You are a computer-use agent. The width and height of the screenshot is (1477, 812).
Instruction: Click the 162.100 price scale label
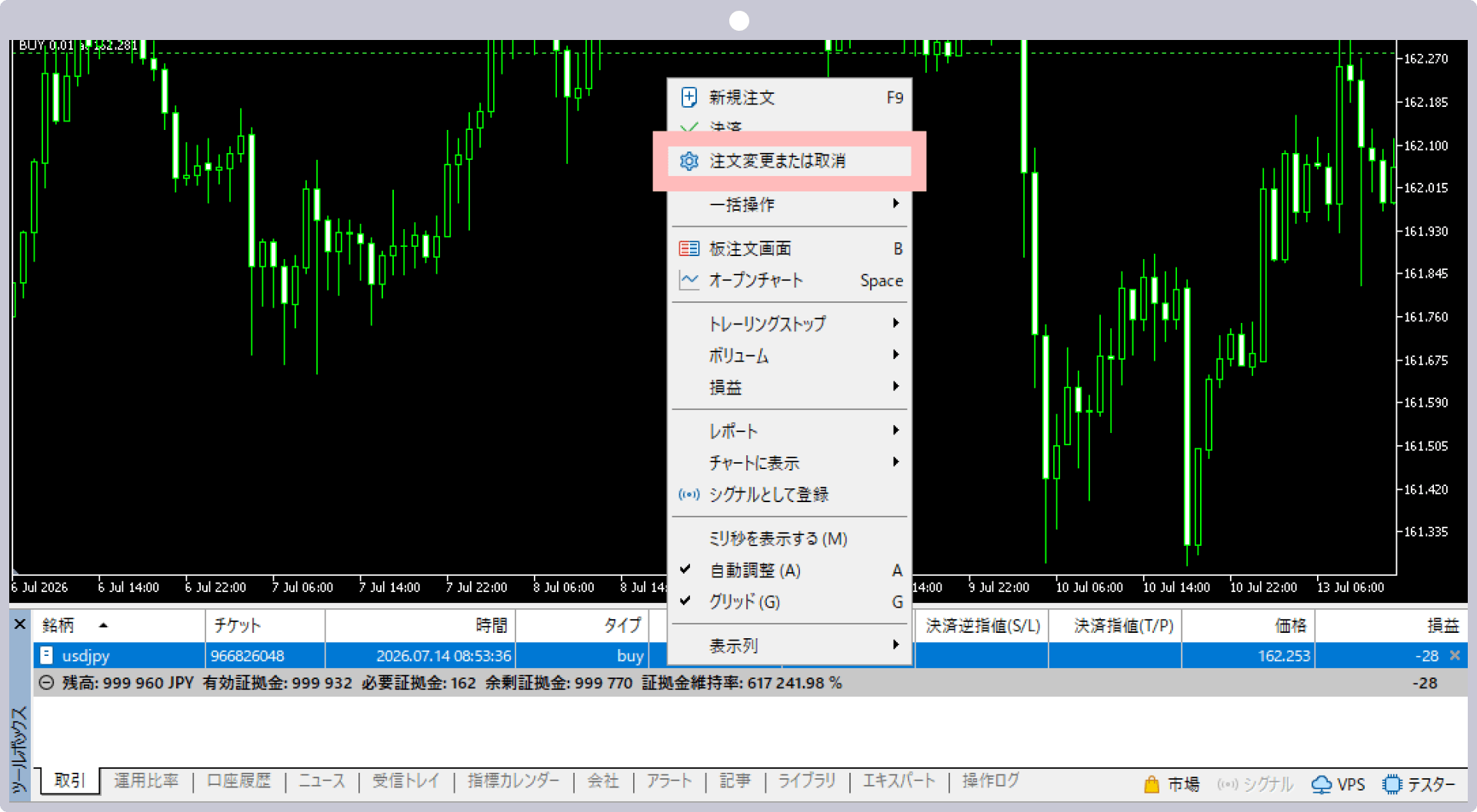1425,145
